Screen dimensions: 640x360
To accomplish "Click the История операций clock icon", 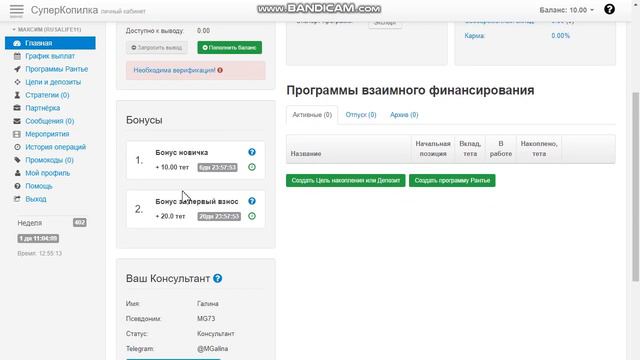I will click(x=17, y=147).
